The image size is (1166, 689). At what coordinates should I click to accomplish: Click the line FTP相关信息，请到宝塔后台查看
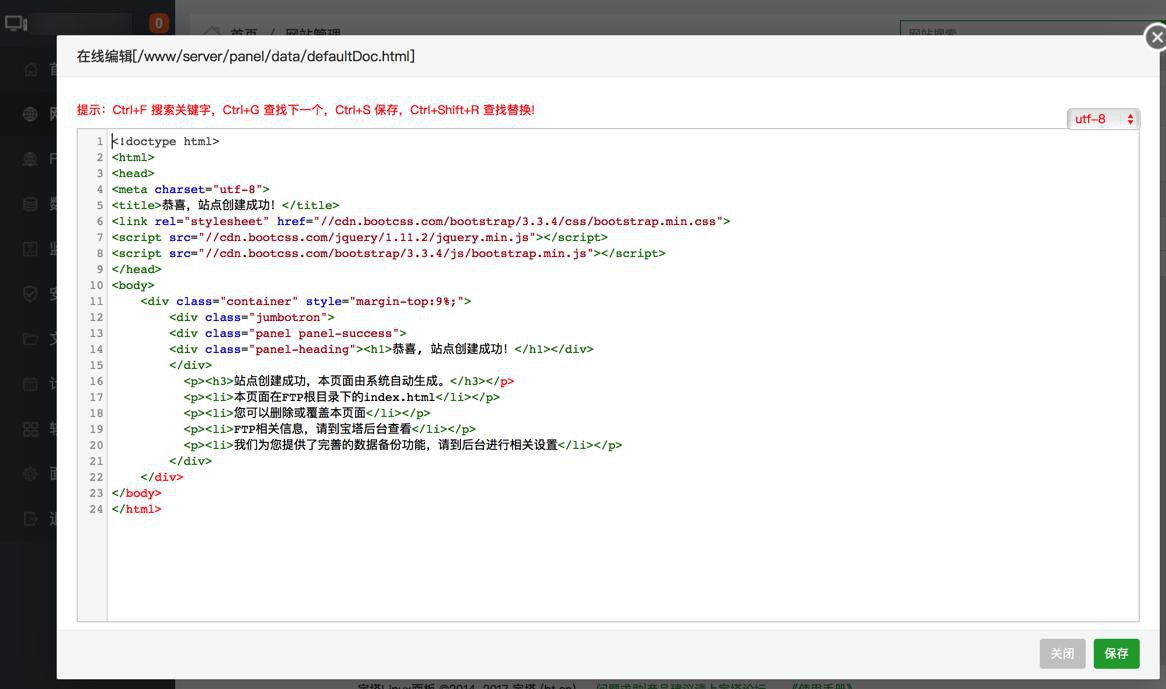click(x=329, y=429)
